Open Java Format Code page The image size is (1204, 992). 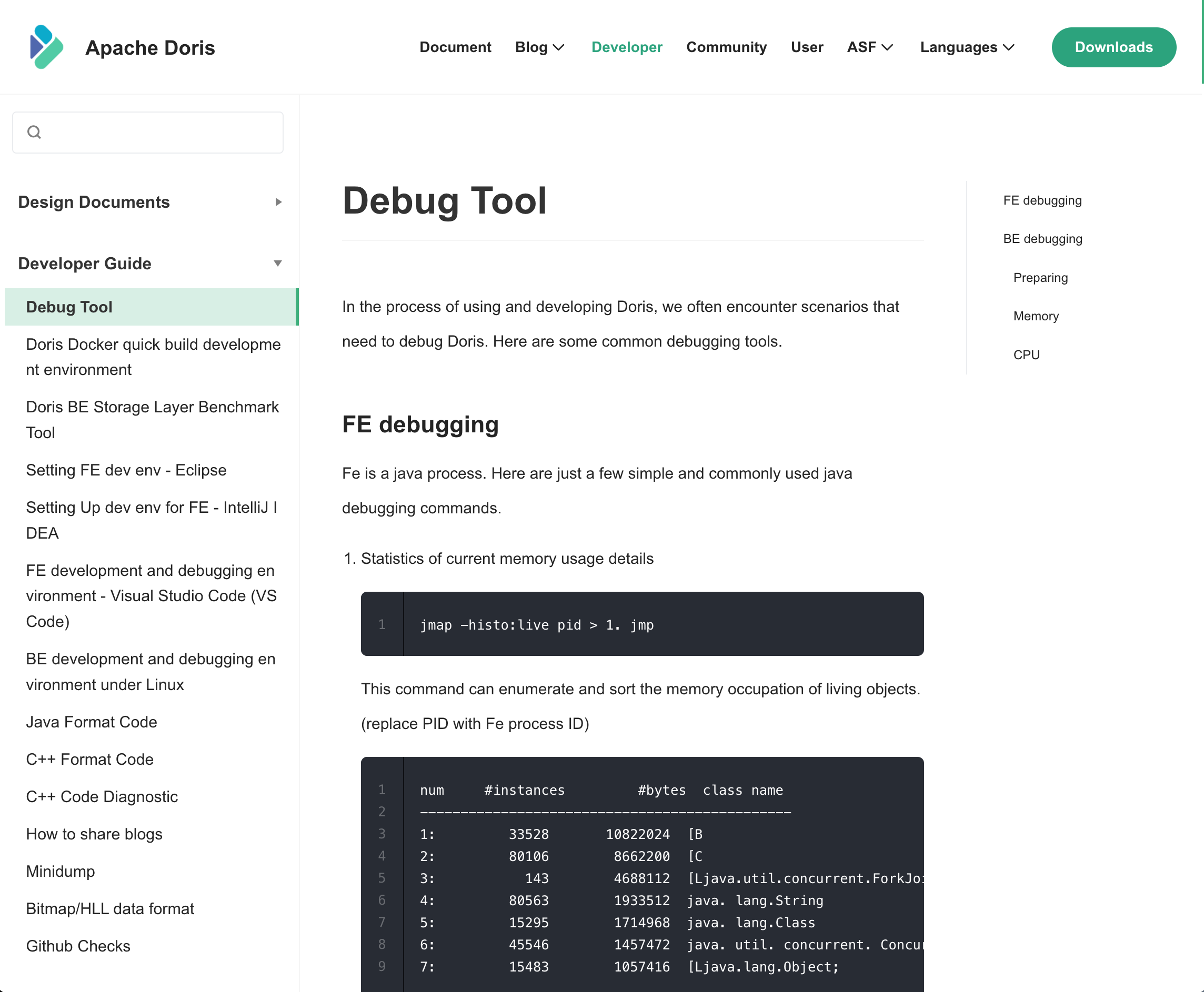[x=92, y=722]
